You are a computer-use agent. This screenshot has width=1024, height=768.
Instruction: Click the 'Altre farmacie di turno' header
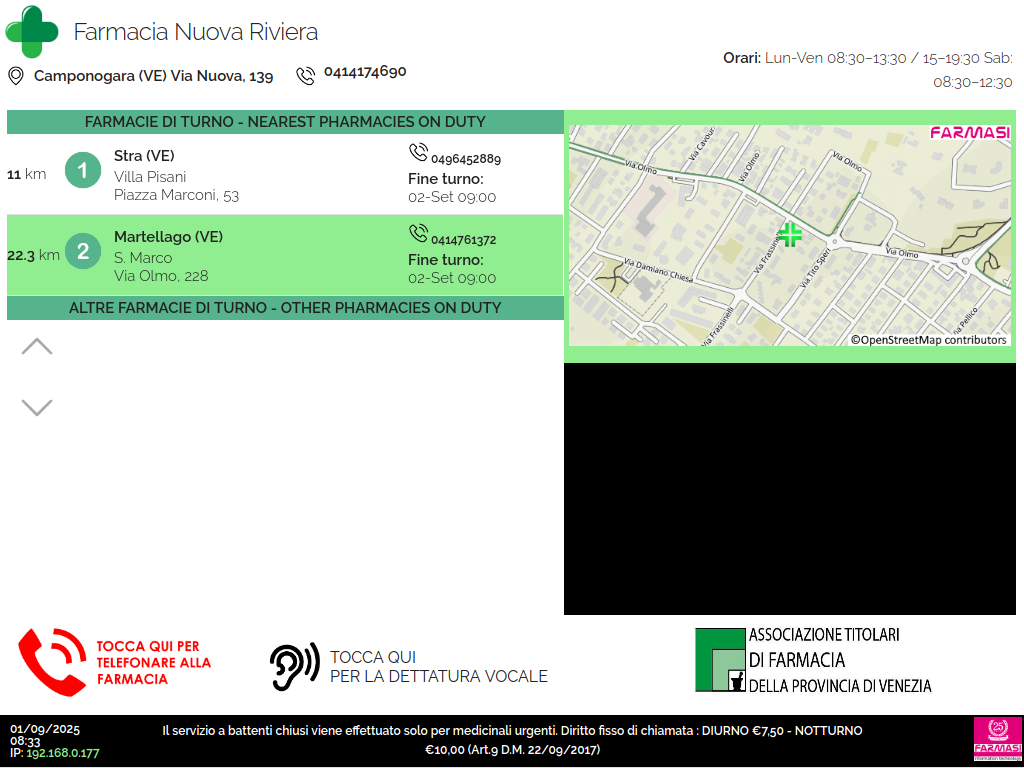(285, 308)
